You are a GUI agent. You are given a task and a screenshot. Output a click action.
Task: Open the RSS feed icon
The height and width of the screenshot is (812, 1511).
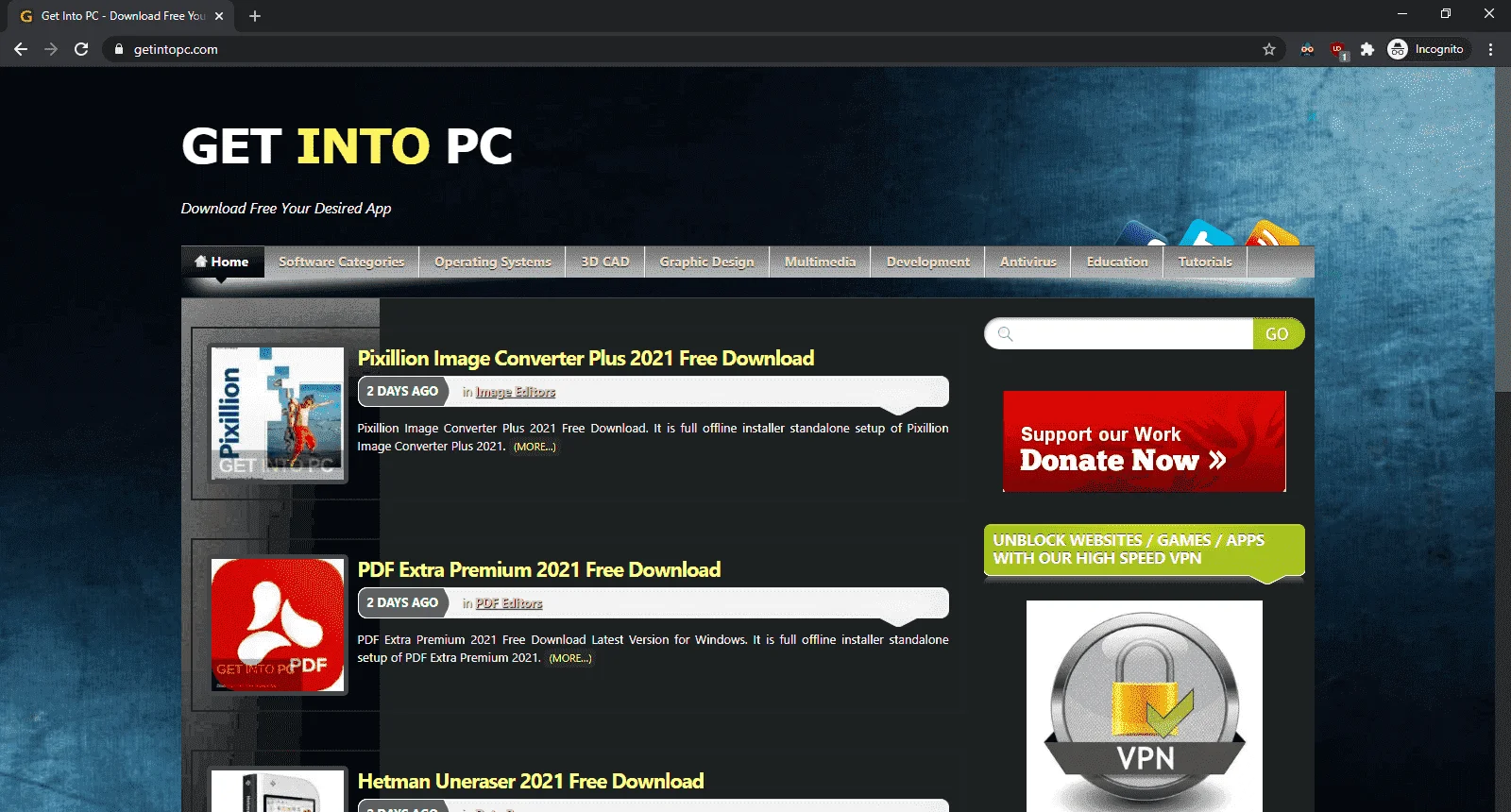(1271, 232)
